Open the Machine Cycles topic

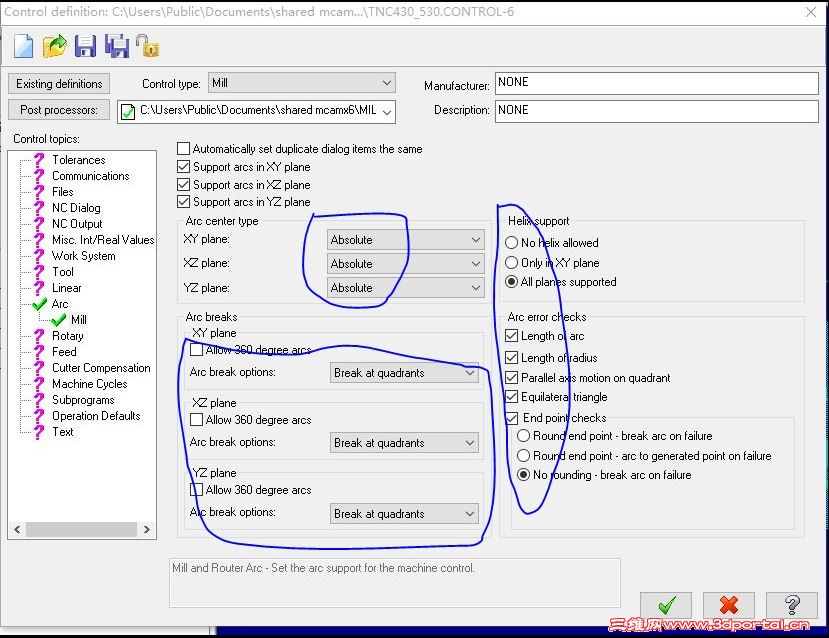pyautogui.click(x=89, y=384)
